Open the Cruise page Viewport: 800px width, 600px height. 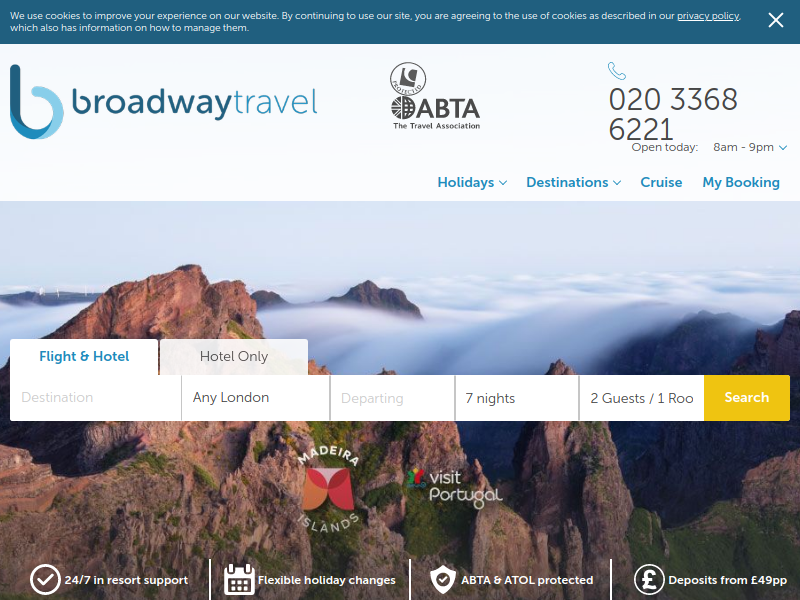pyautogui.click(x=661, y=183)
